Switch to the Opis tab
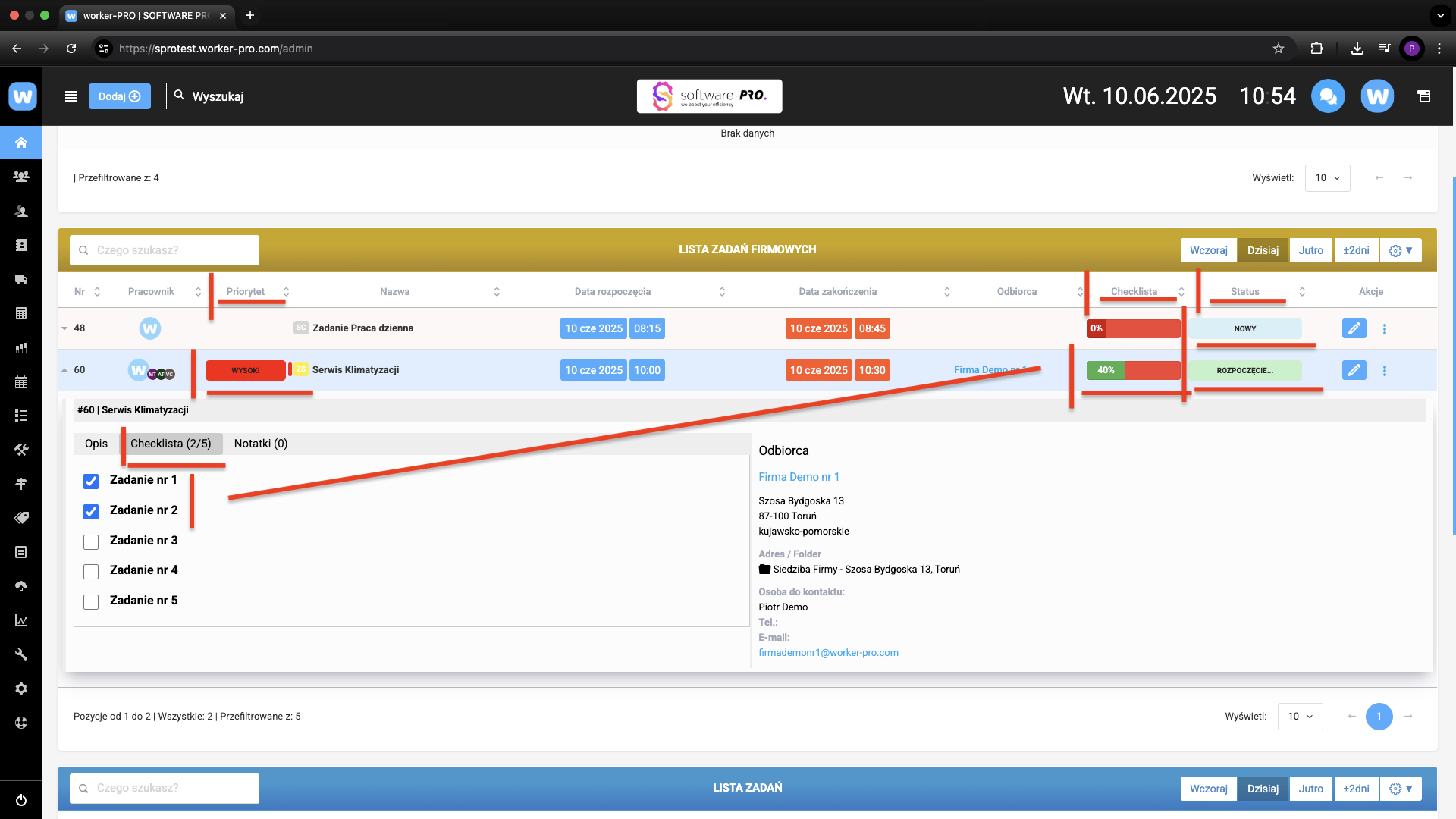Screen dimensions: 1456x819 pos(96,444)
